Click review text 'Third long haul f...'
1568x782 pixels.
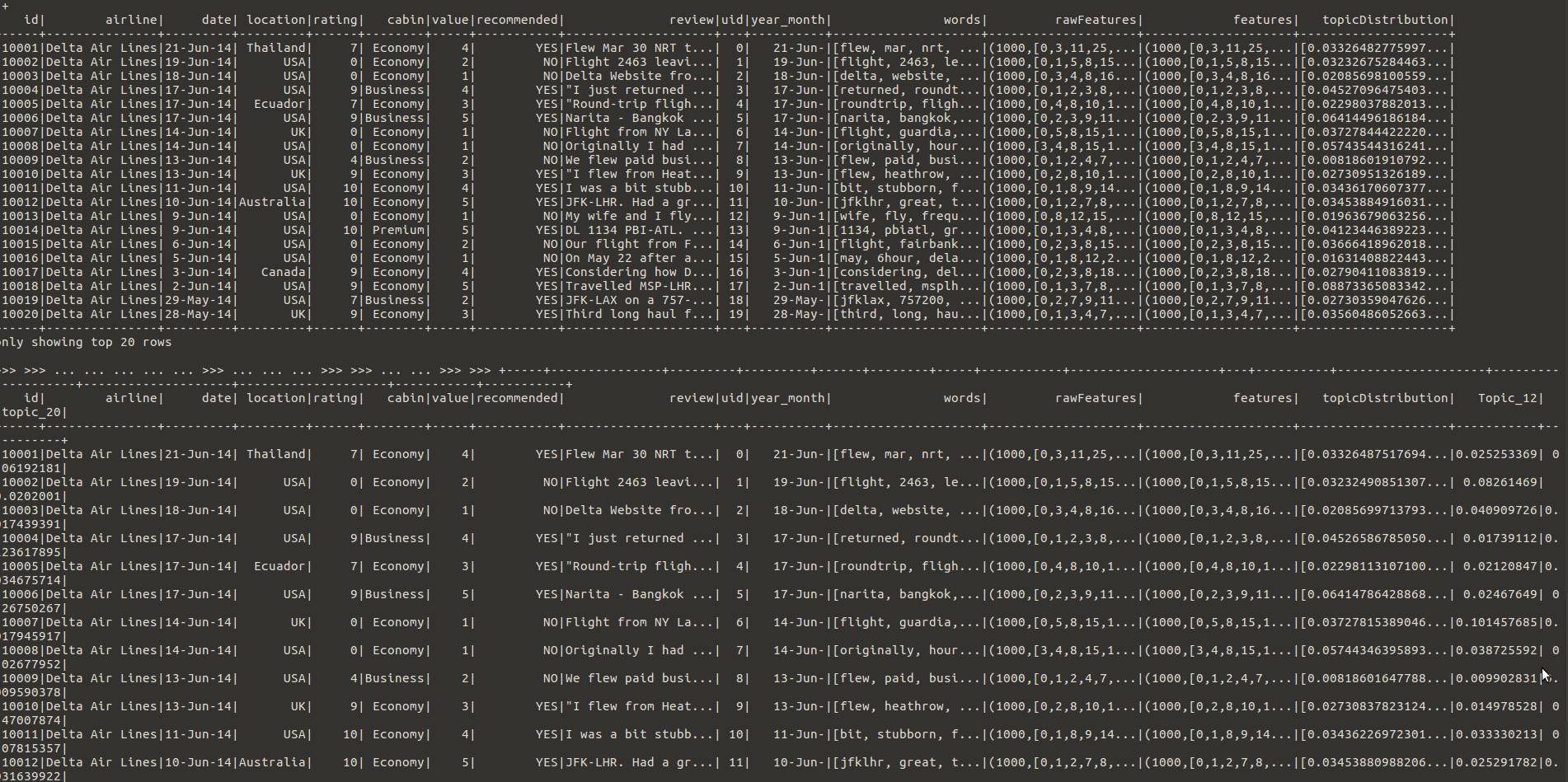click(639, 314)
